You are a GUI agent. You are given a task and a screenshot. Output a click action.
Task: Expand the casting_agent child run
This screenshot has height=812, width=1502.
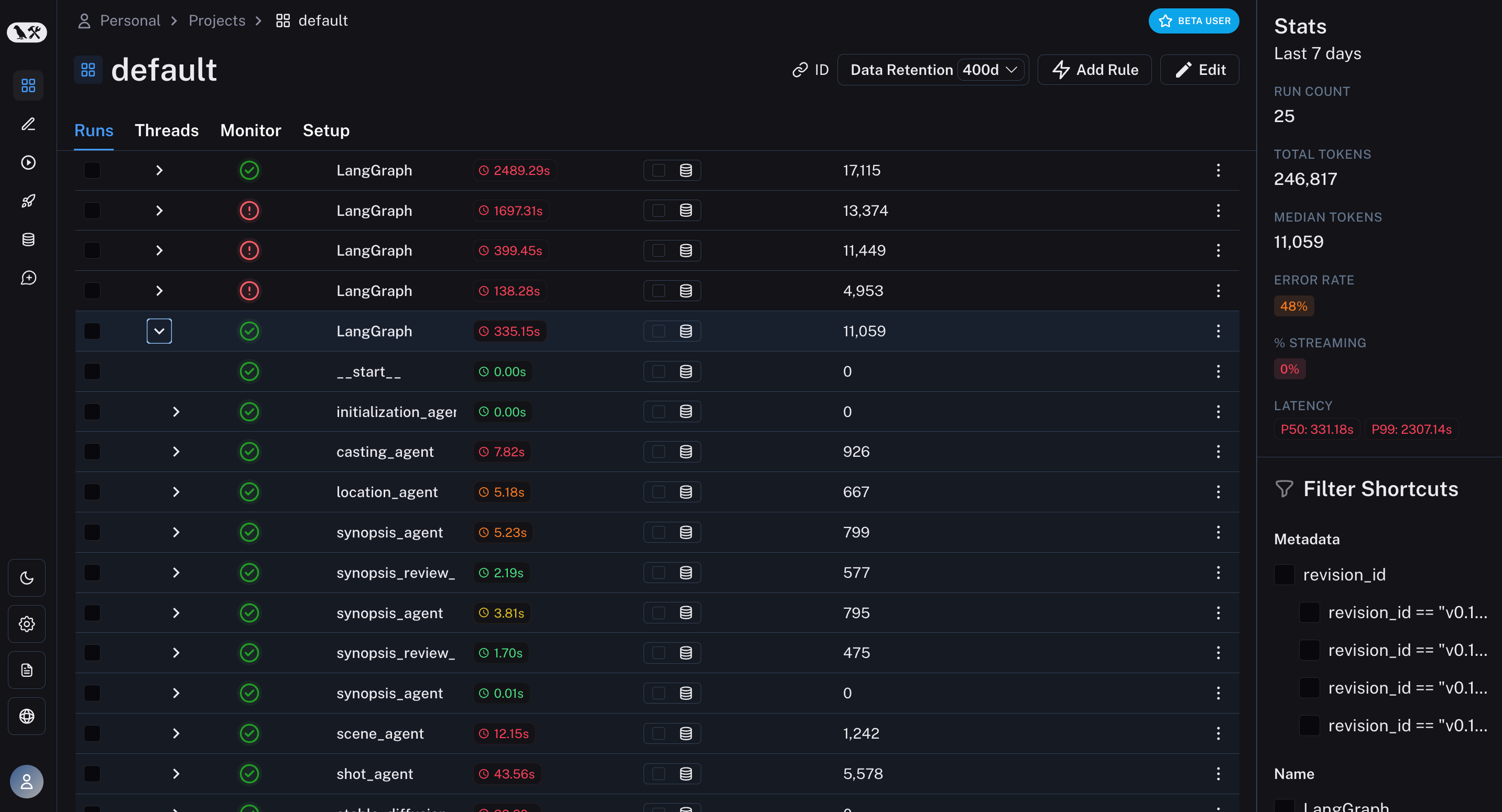tap(176, 452)
